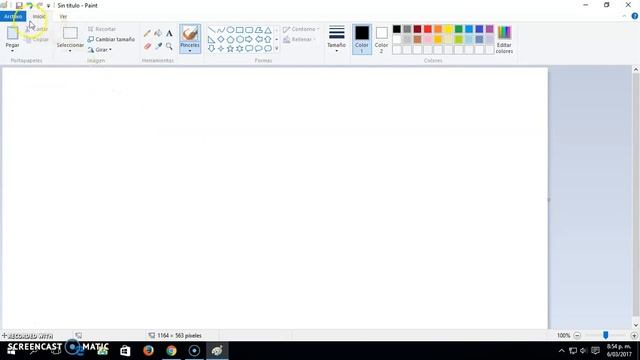Pick the Left arrow shape
The height and width of the screenshot is (360, 640).
pos(258,39)
